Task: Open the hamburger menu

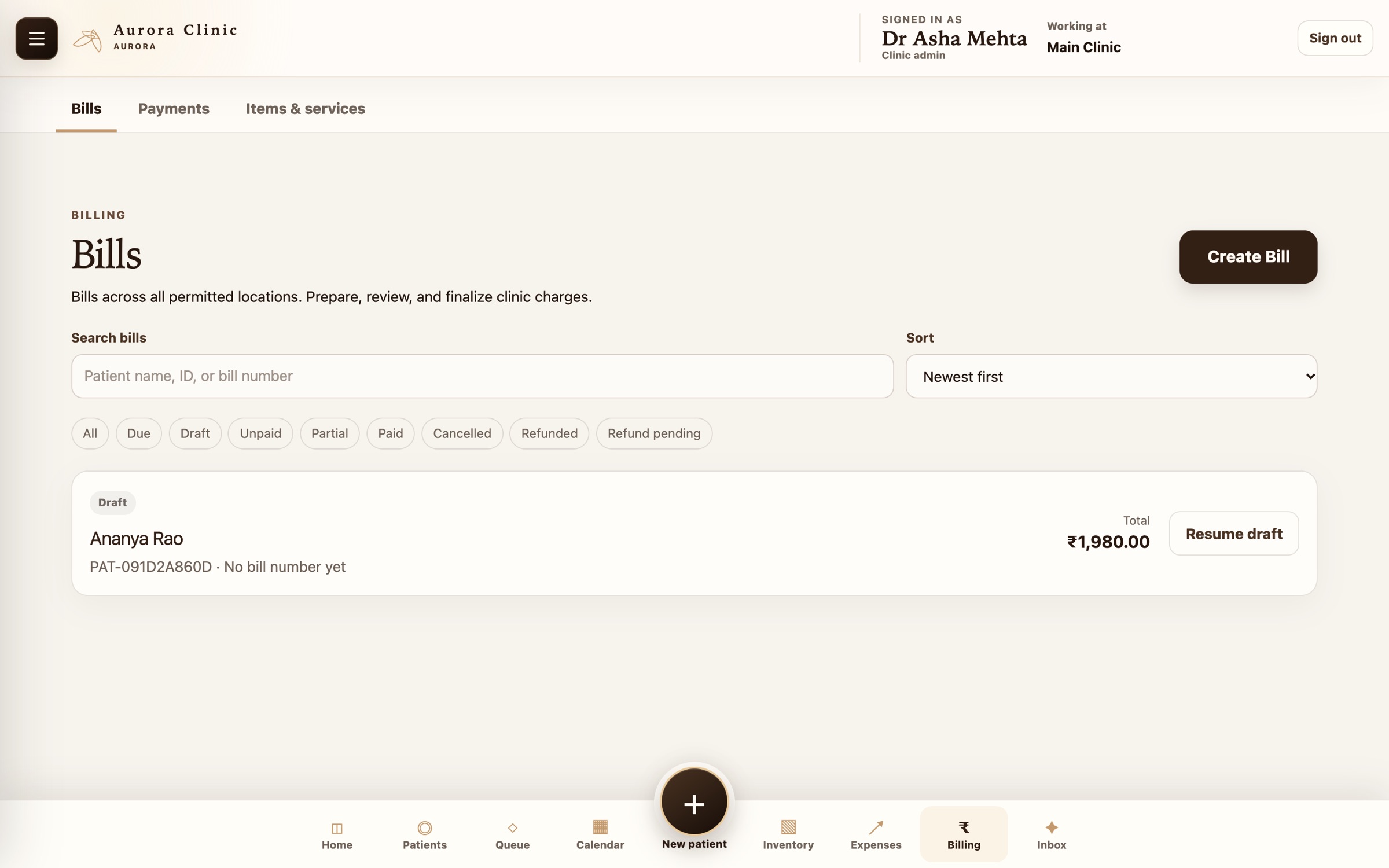Action: click(x=36, y=38)
